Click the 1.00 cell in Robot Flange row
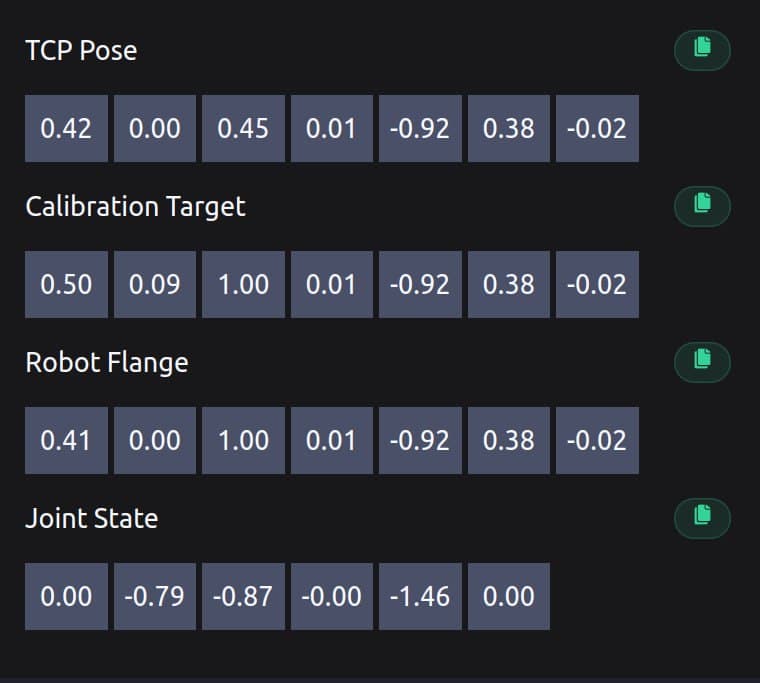760x683 pixels. pyautogui.click(x=243, y=441)
